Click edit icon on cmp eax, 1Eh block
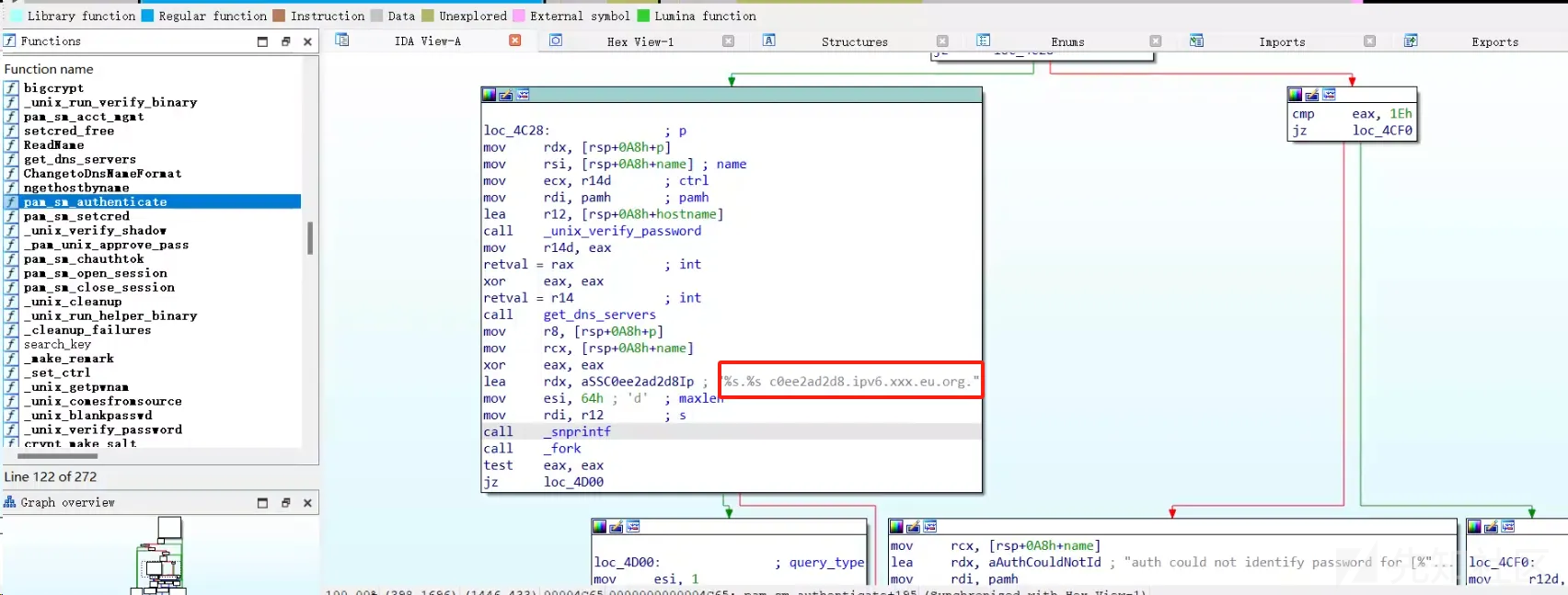Screen dimensions: 1568x595 pos(1311,95)
